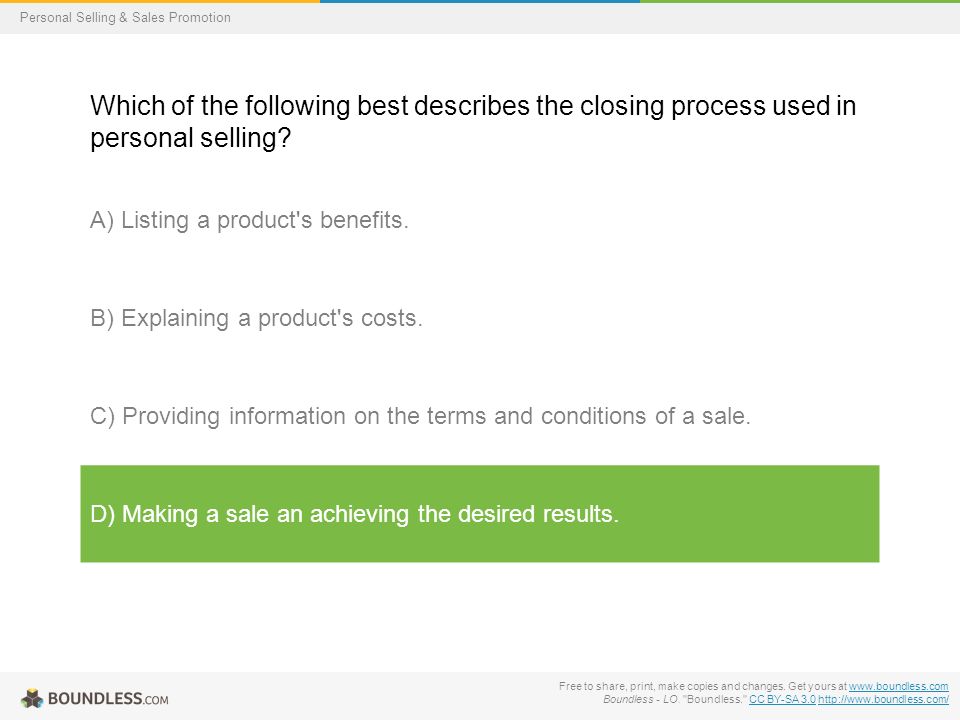Select answer B Explaining a product's costs
Image resolution: width=960 pixels, height=720 pixels.
[257, 318]
